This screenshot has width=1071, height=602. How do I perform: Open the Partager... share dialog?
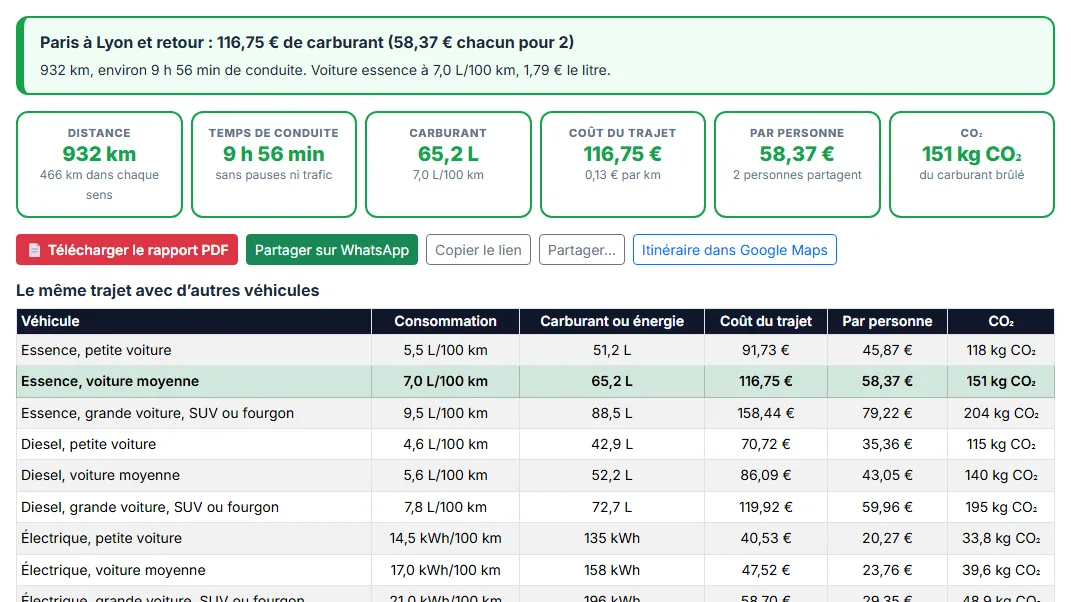pyautogui.click(x=581, y=250)
